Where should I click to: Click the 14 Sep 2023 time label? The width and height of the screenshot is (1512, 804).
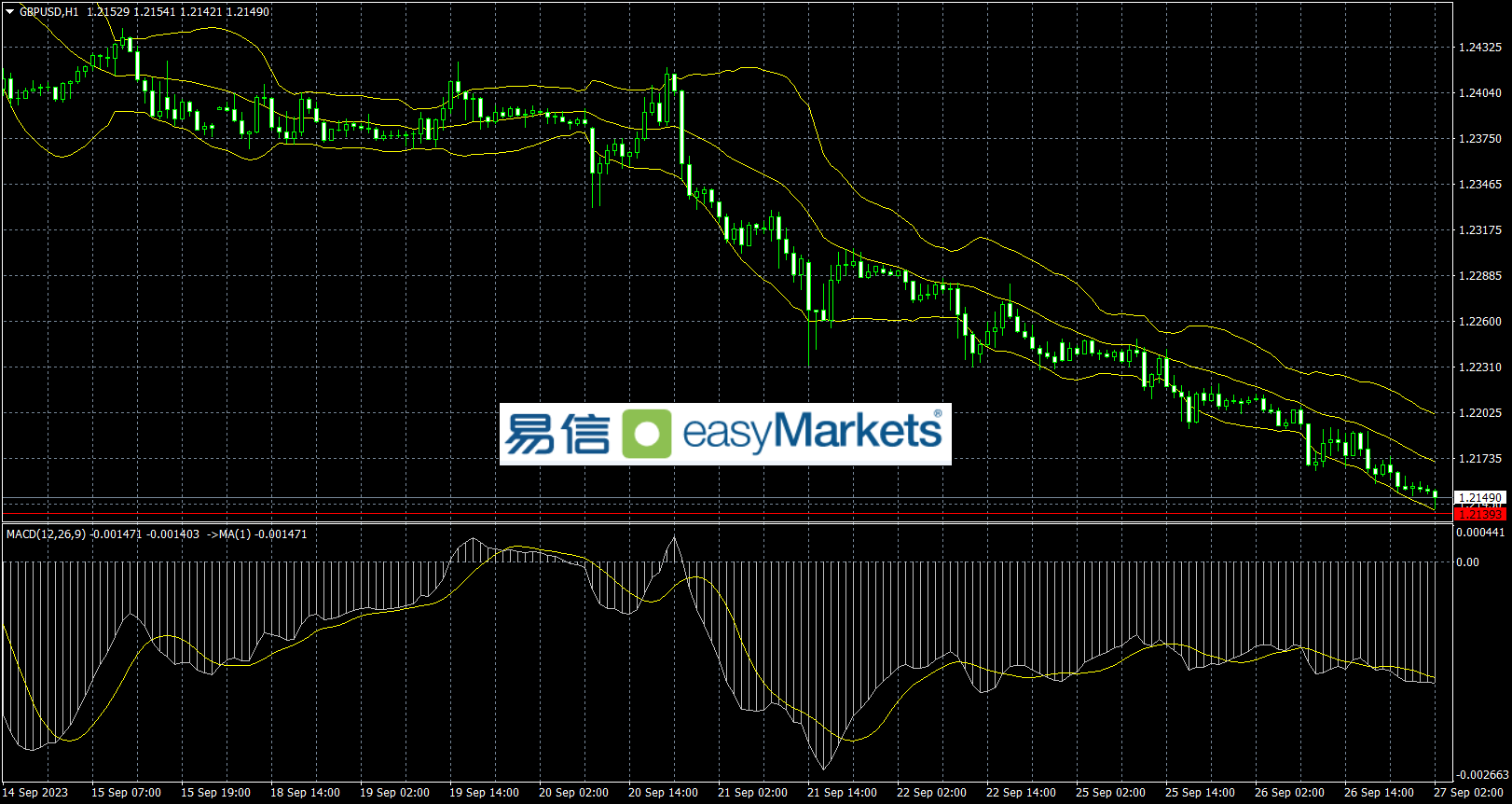[35, 793]
